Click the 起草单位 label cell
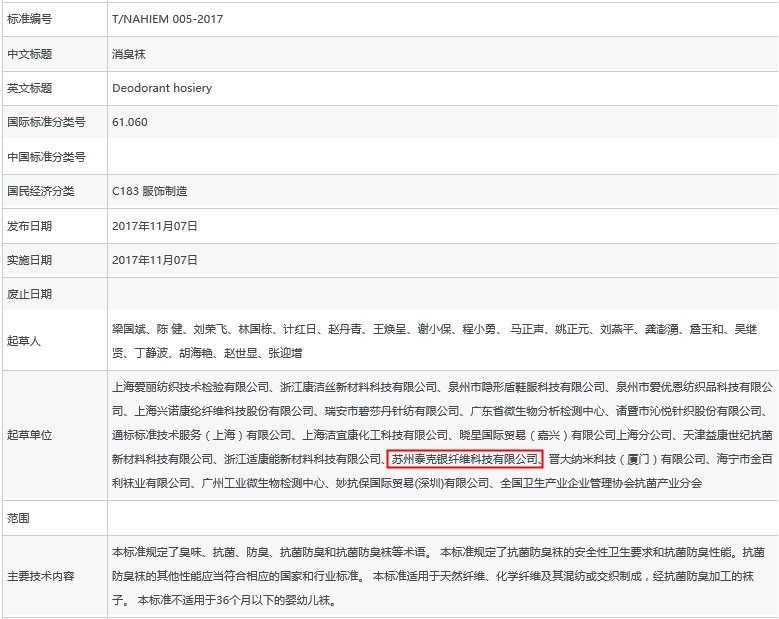 coord(30,435)
